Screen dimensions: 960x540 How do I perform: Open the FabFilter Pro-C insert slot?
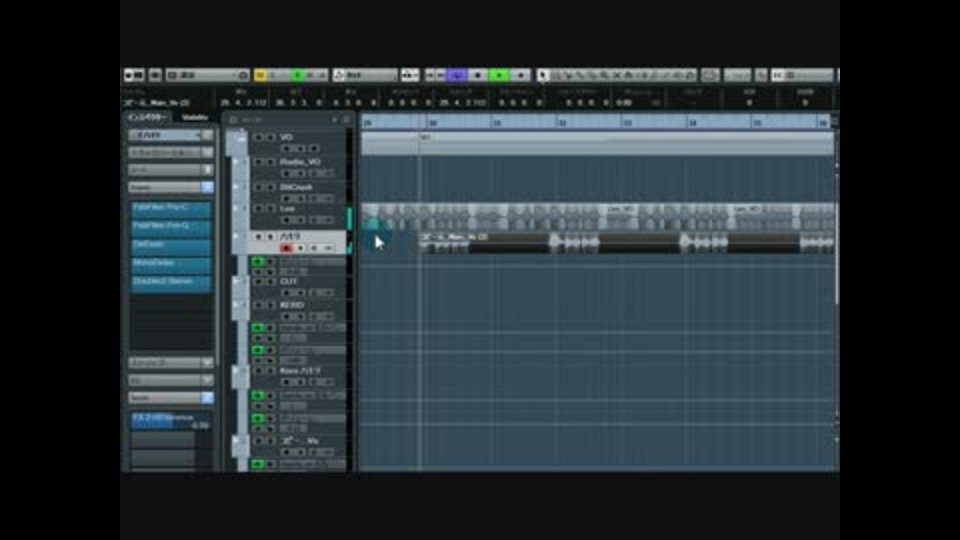[x=171, y=209]
